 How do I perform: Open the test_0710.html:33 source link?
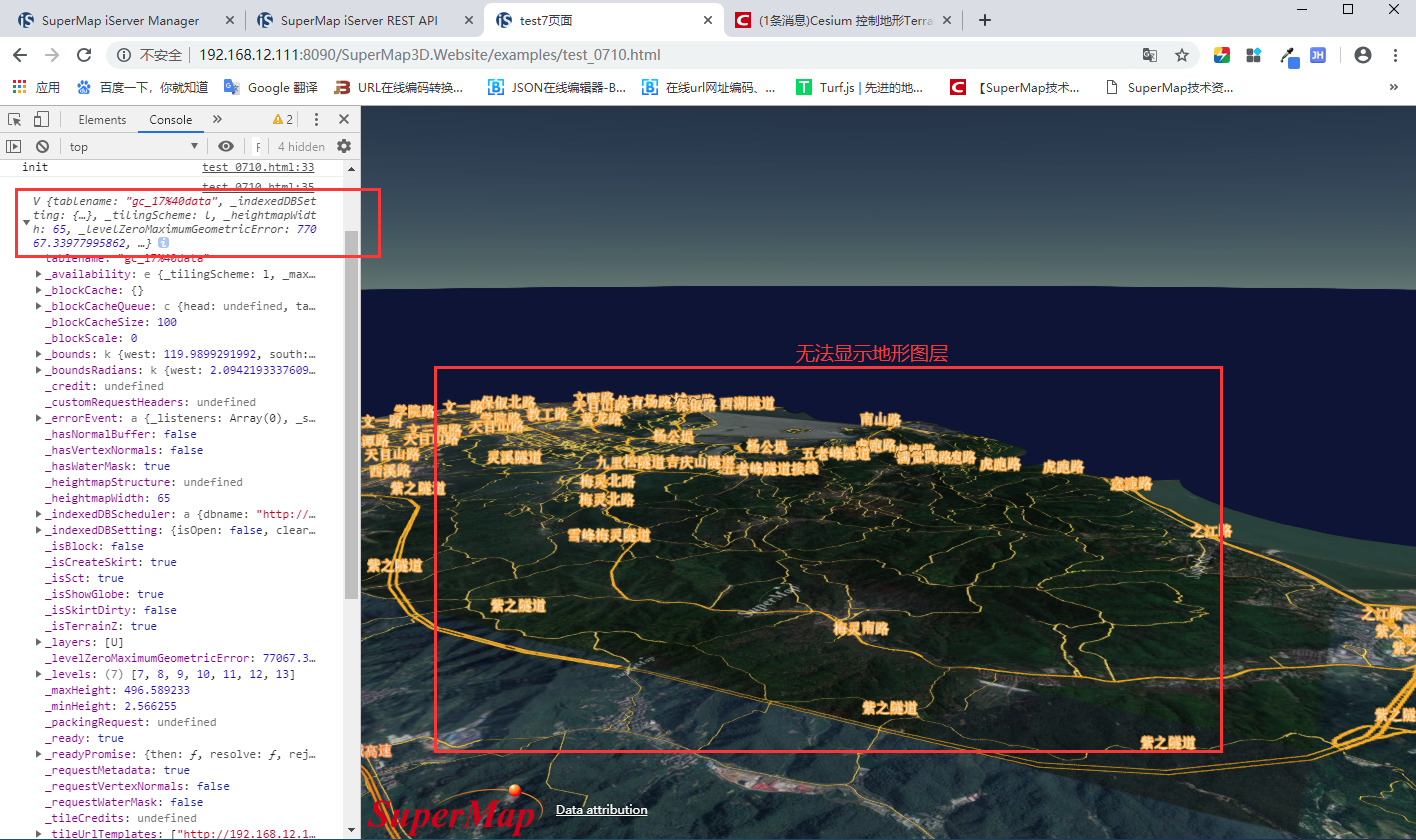[258, 168]
